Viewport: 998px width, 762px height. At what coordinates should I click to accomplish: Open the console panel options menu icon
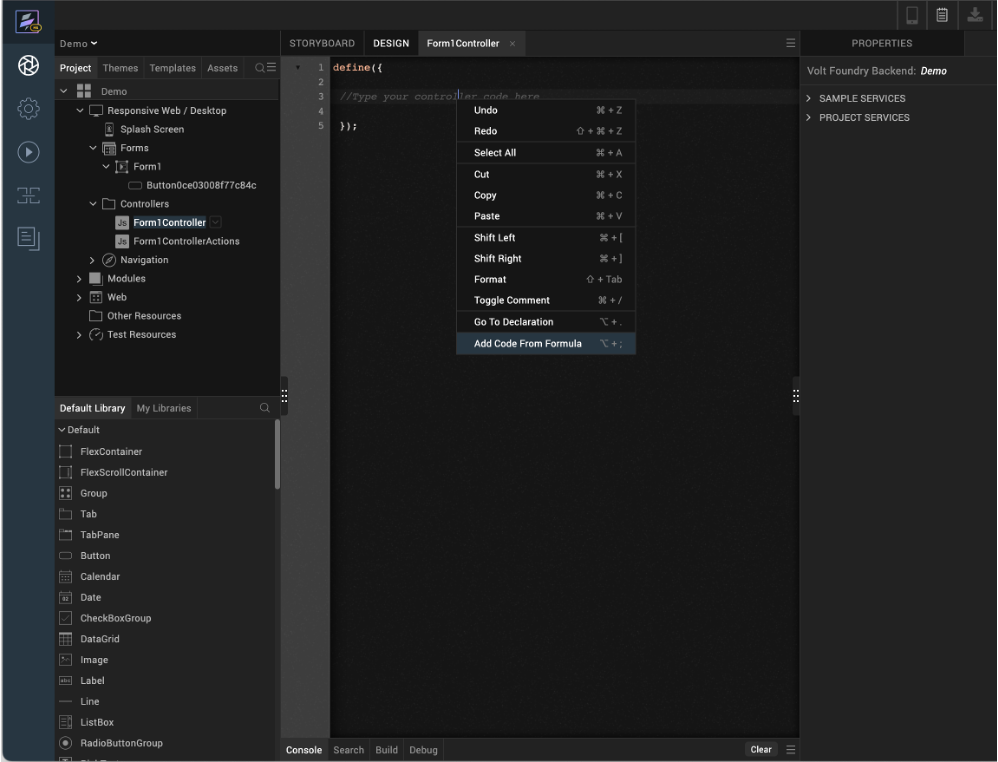pos(790,750)
